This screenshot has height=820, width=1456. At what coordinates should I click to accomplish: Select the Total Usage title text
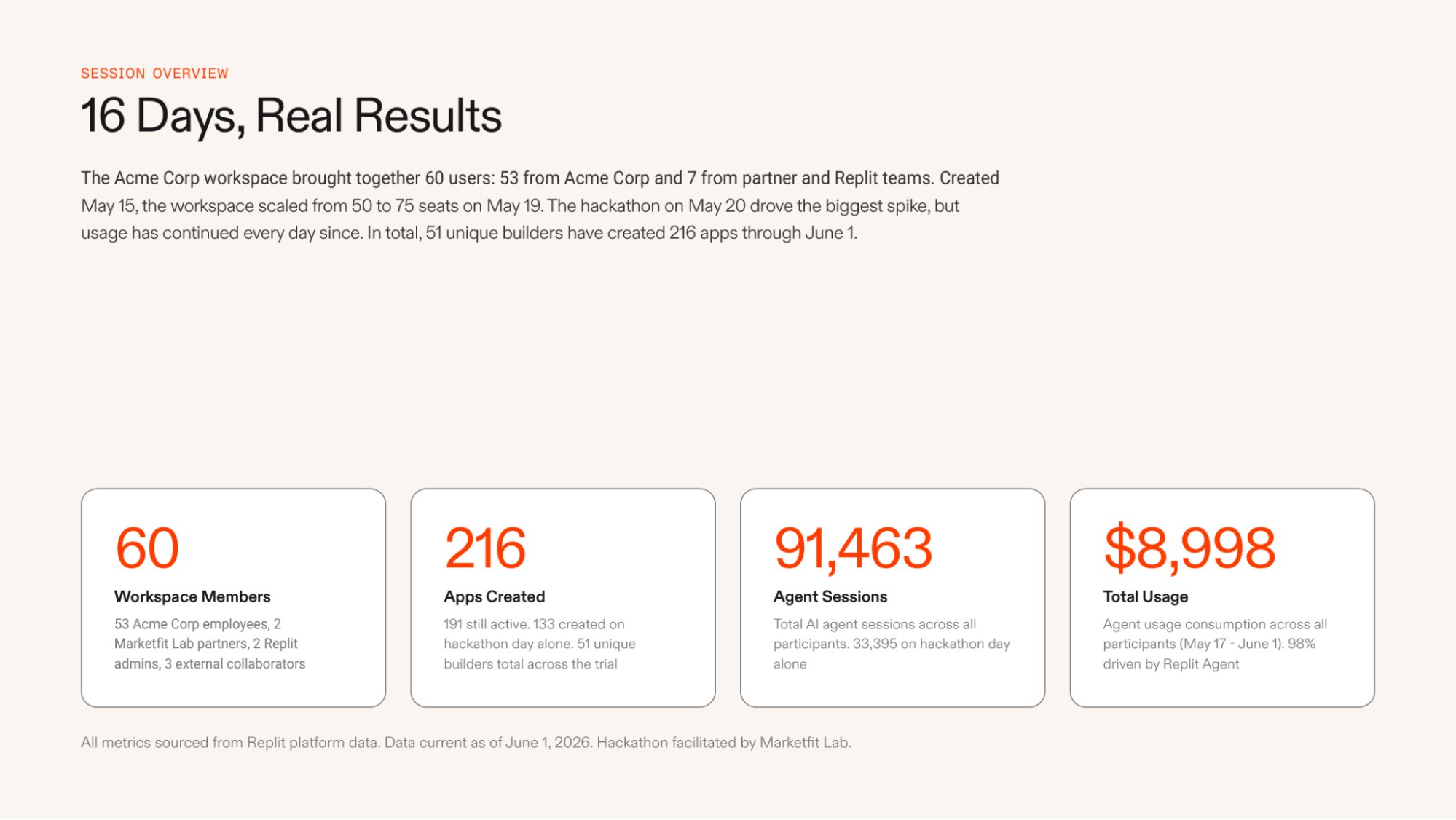[1146, 596]
